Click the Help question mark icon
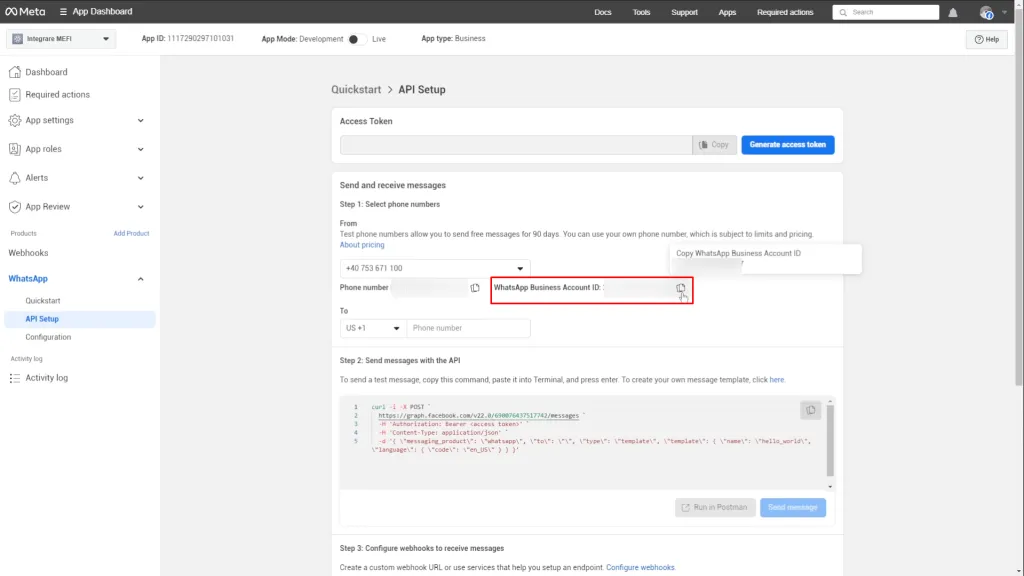Viewport: 1024px width, 576px height. tap(978, 39)
